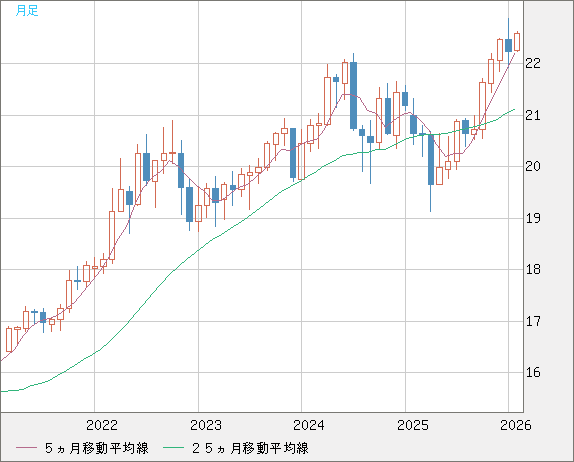Screen dimensions: 574x462
Task: Click the green 25-month legend line sample
Action: pos(174,448)
